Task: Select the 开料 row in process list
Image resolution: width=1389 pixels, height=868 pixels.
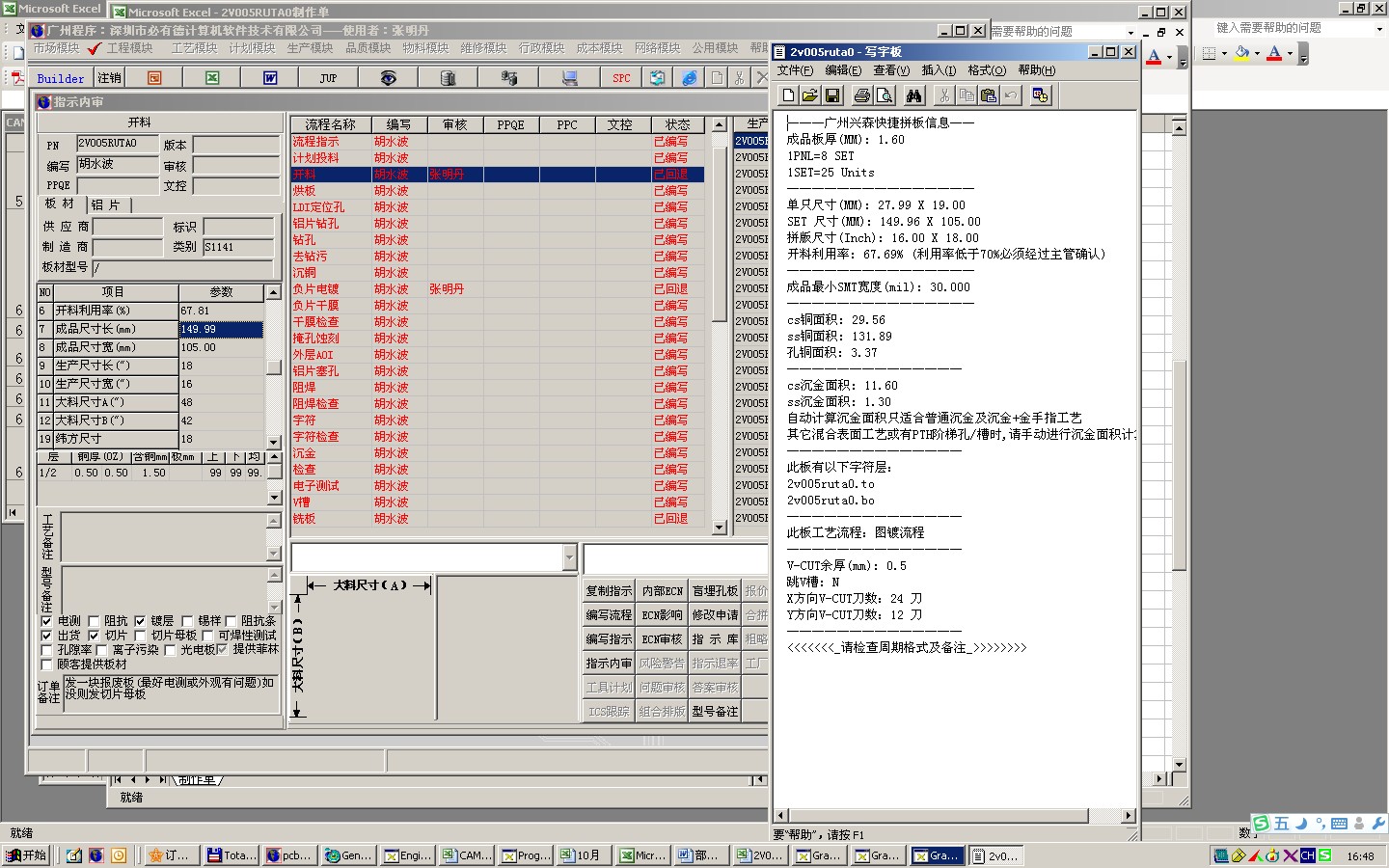Action: coord(498,175)
